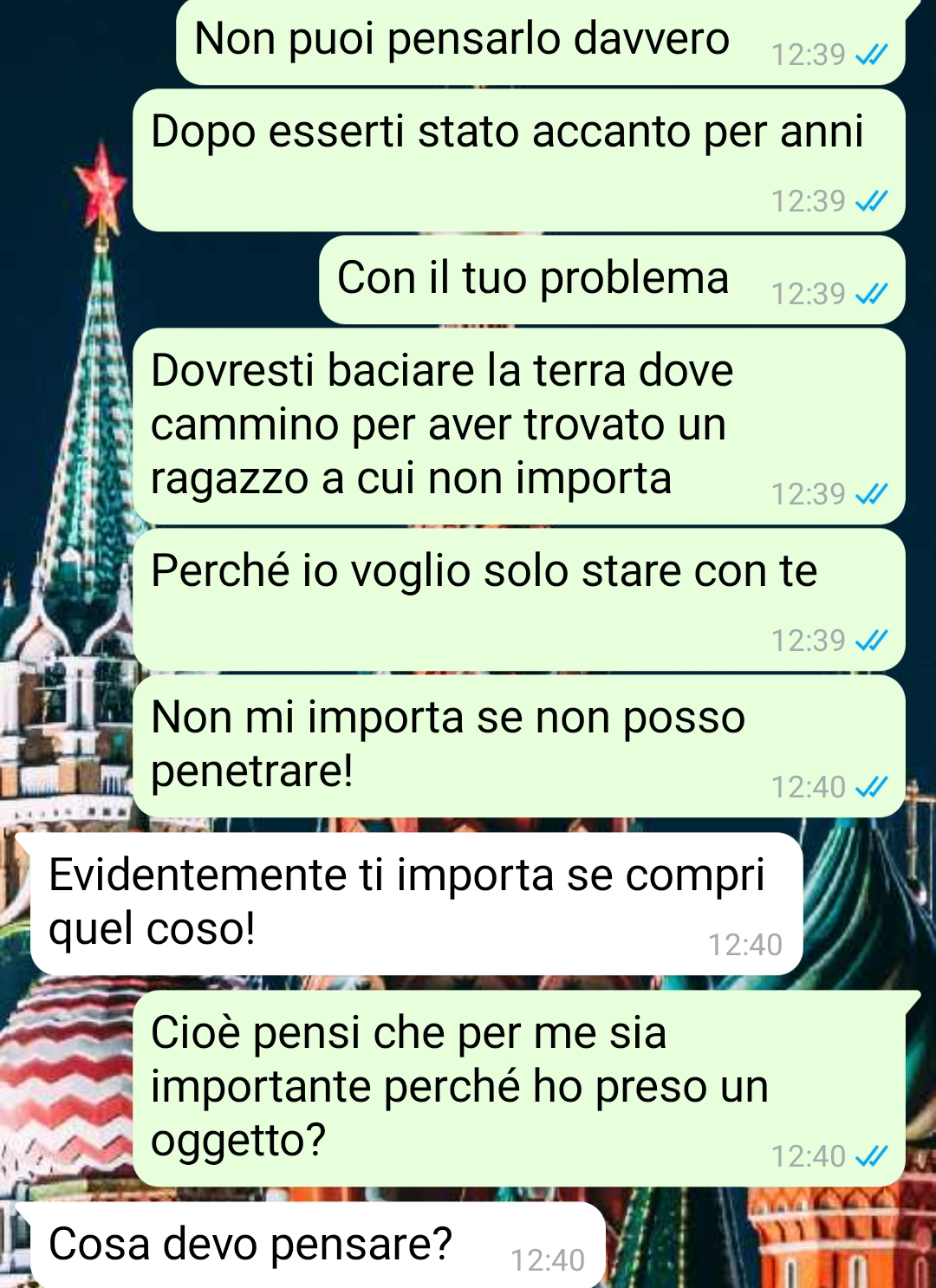
Task: Select the message "Dopo esserti stato accanto per anni"
Action: [x=519, y=160]
